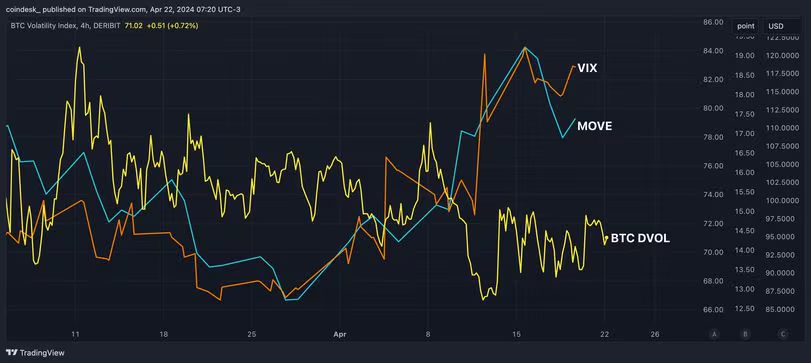Click date label '22' on time axis

(x=605, y=335)
